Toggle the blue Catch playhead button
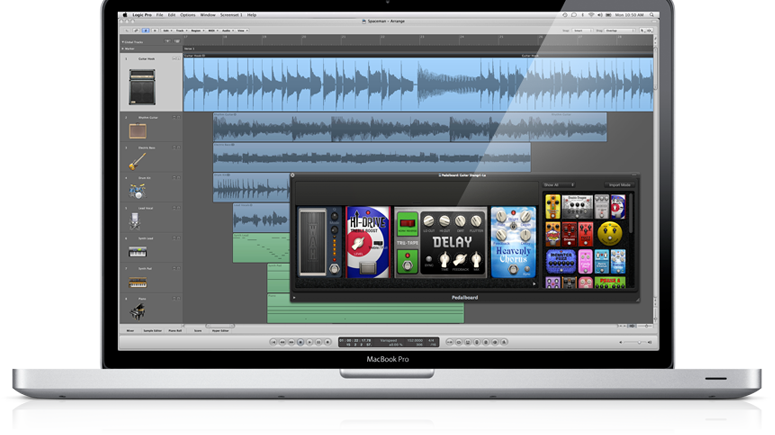The image size is (775, 435). 145,30
